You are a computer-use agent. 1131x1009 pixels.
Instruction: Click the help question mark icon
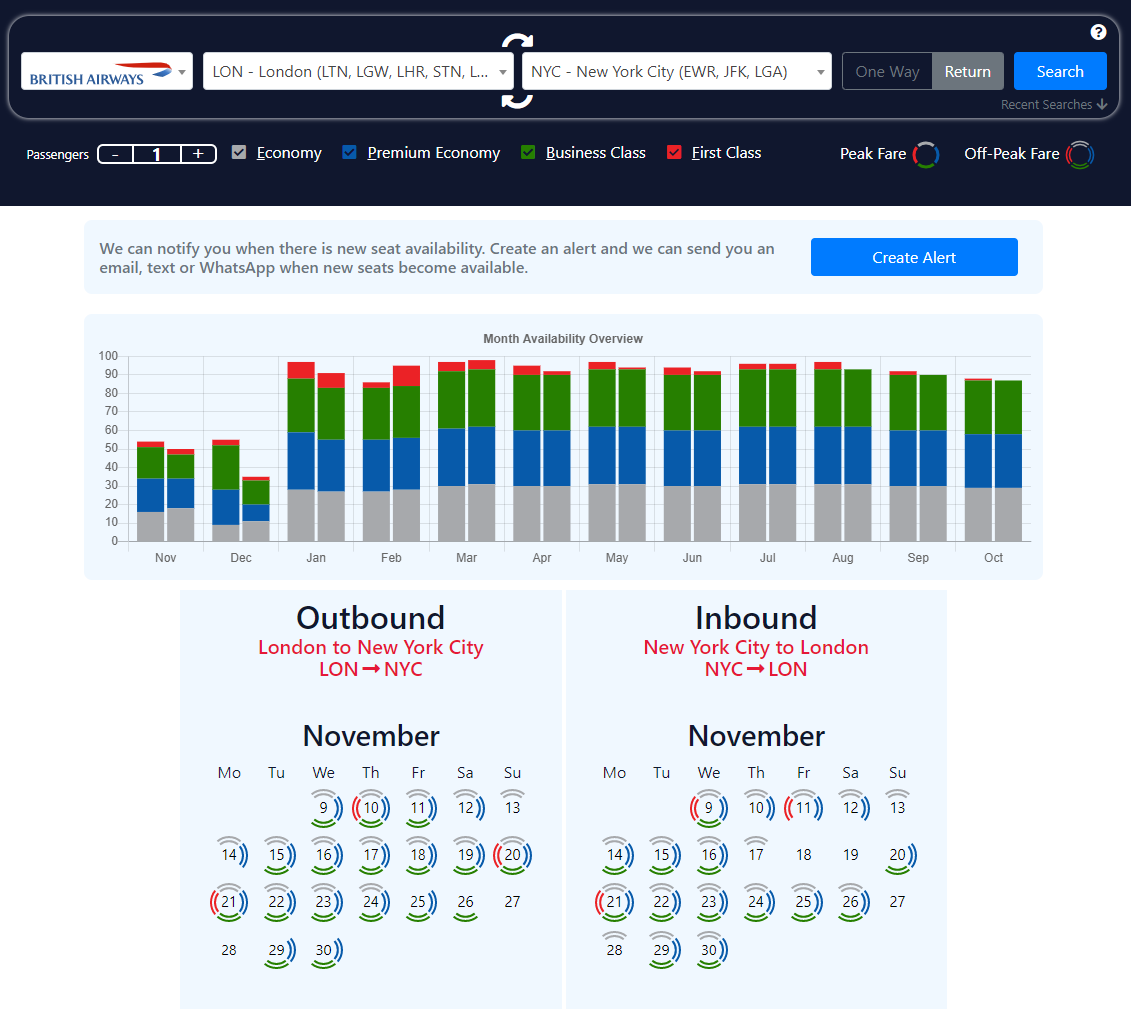[x=1098, y=32]
